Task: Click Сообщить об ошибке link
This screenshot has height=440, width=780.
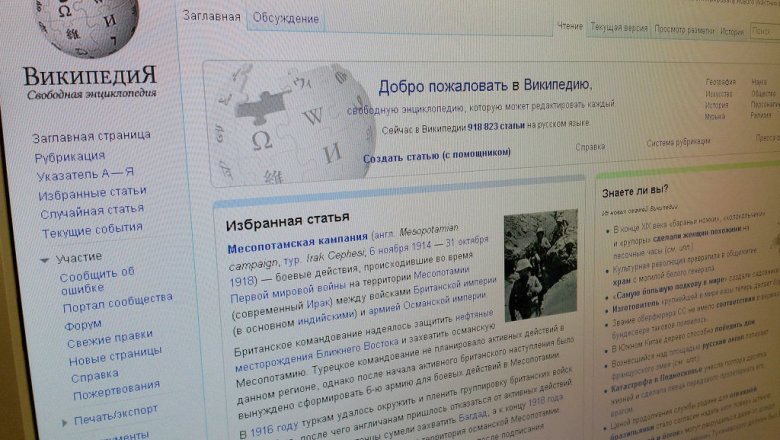Action: coord(97,280)
